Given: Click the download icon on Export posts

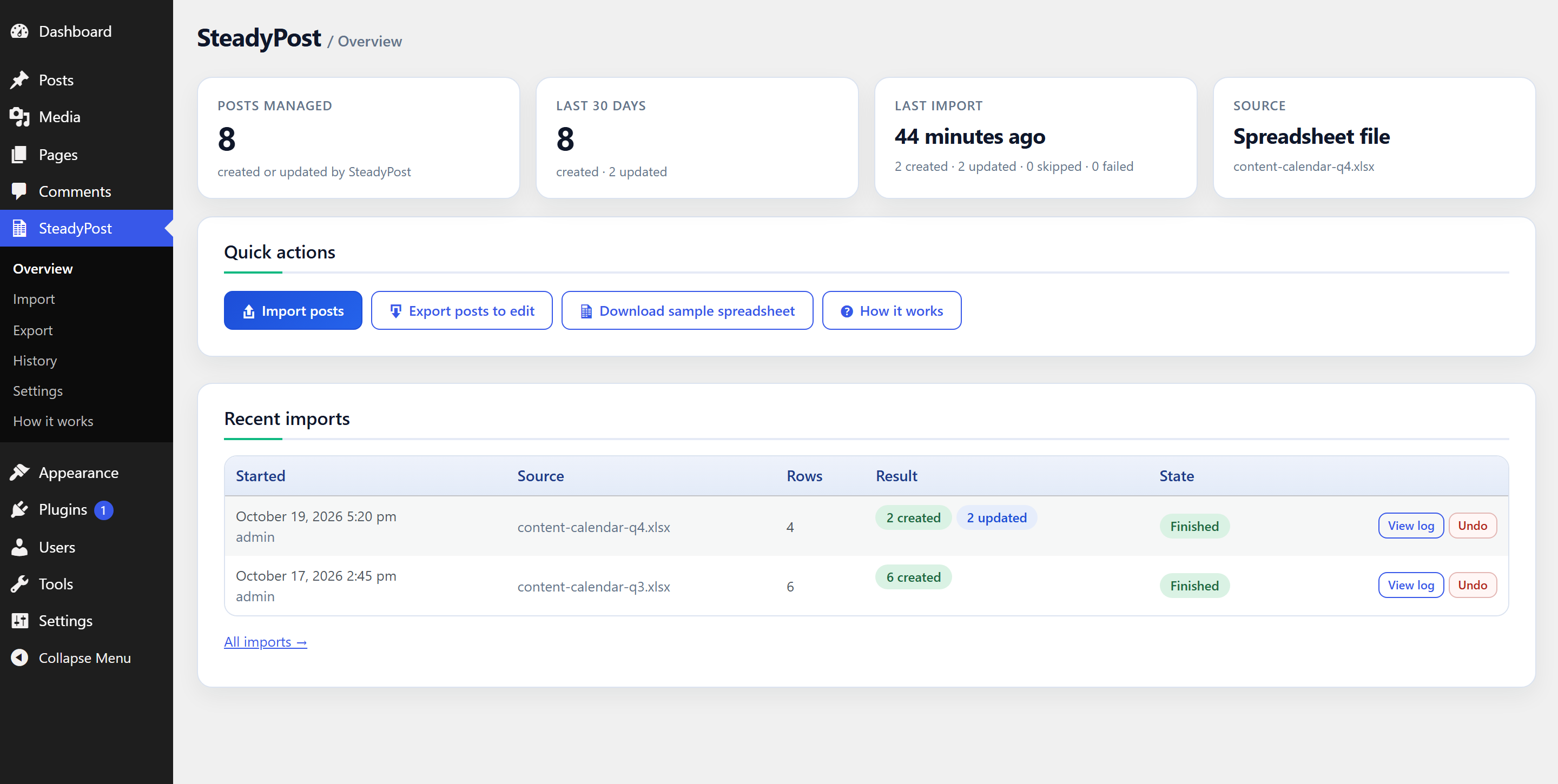Looking at the screenshot, I should tap(395, 311).
